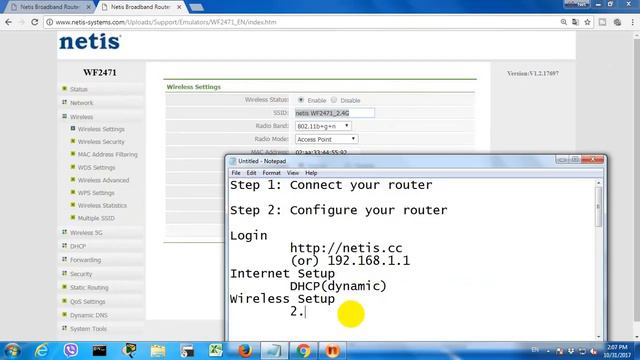Expand the DHCP section
This screenshot has width=640, height=360.
pos(78,246)
